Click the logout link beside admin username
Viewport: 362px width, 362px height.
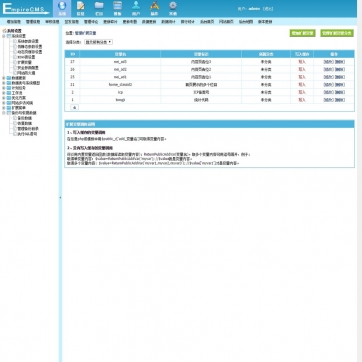pos(268,9)
